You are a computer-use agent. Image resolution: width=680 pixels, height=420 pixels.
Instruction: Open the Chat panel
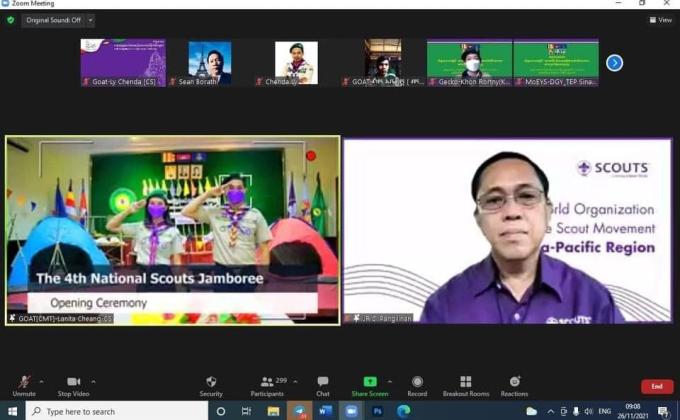coord(322,385)
